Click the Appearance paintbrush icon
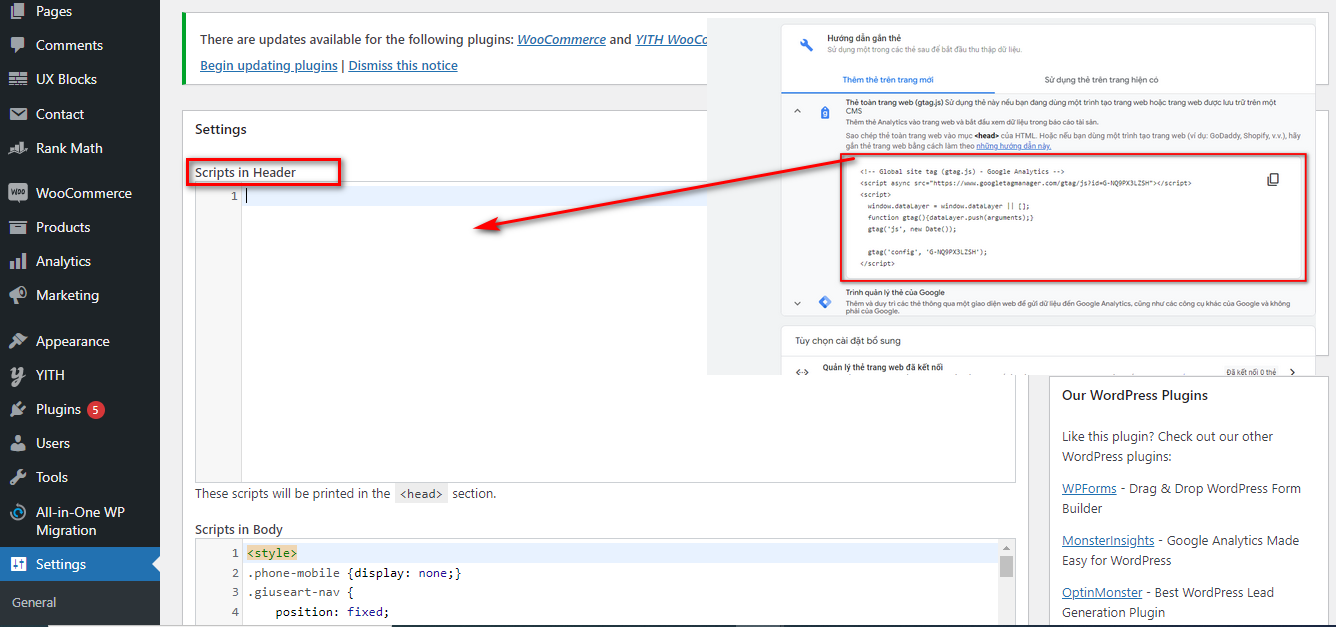Screen dimensions: 1336x627 (x=18, y=341)
